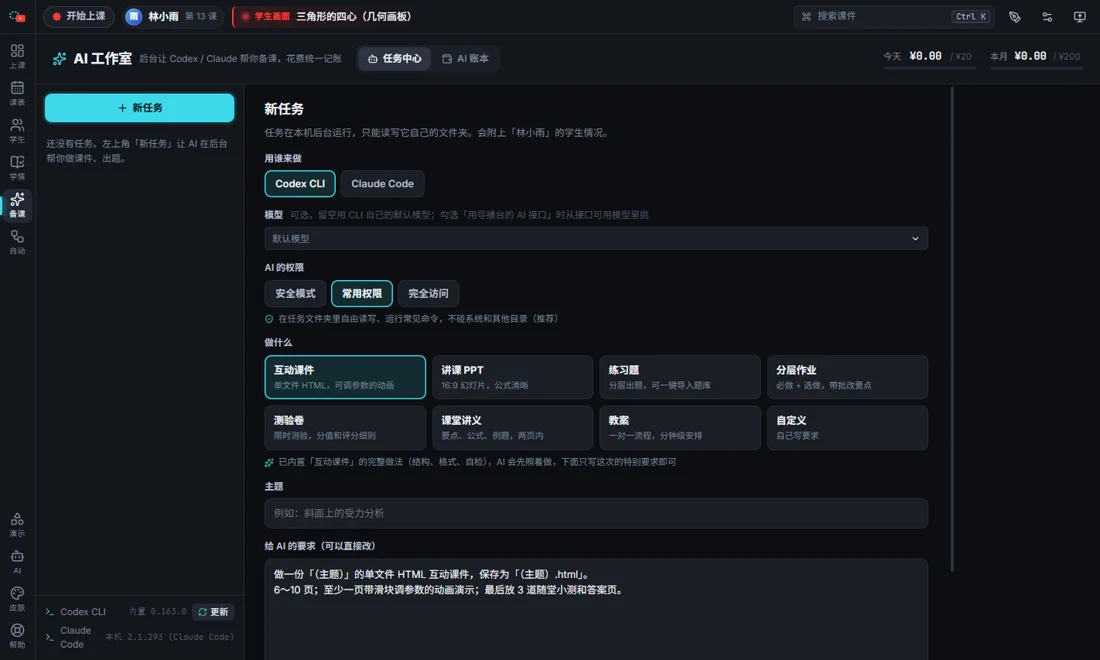Open the 学情 book sidebar icon
The height and width of the screenshot is (660, 1100).
point(17,167)
